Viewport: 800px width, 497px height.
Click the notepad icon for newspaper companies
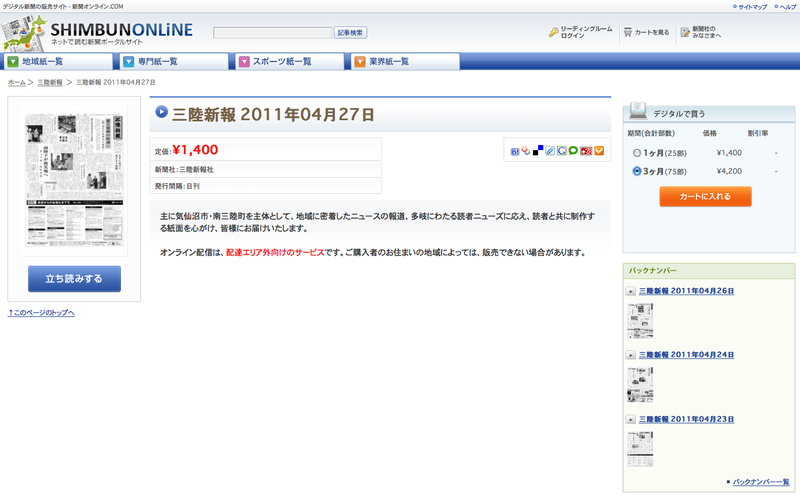click(685, 32)
